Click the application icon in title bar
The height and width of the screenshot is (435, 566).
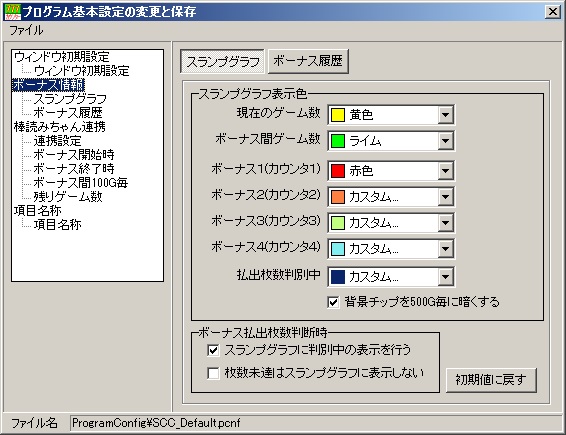(x=13, y=12)
